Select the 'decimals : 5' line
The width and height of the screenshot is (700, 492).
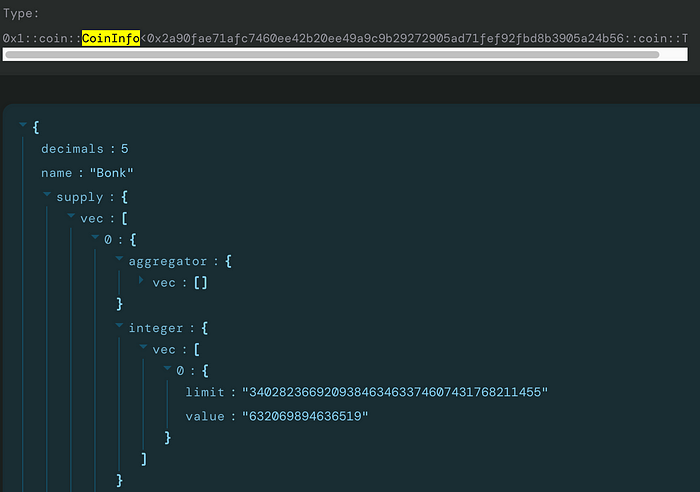coord(85,149)
